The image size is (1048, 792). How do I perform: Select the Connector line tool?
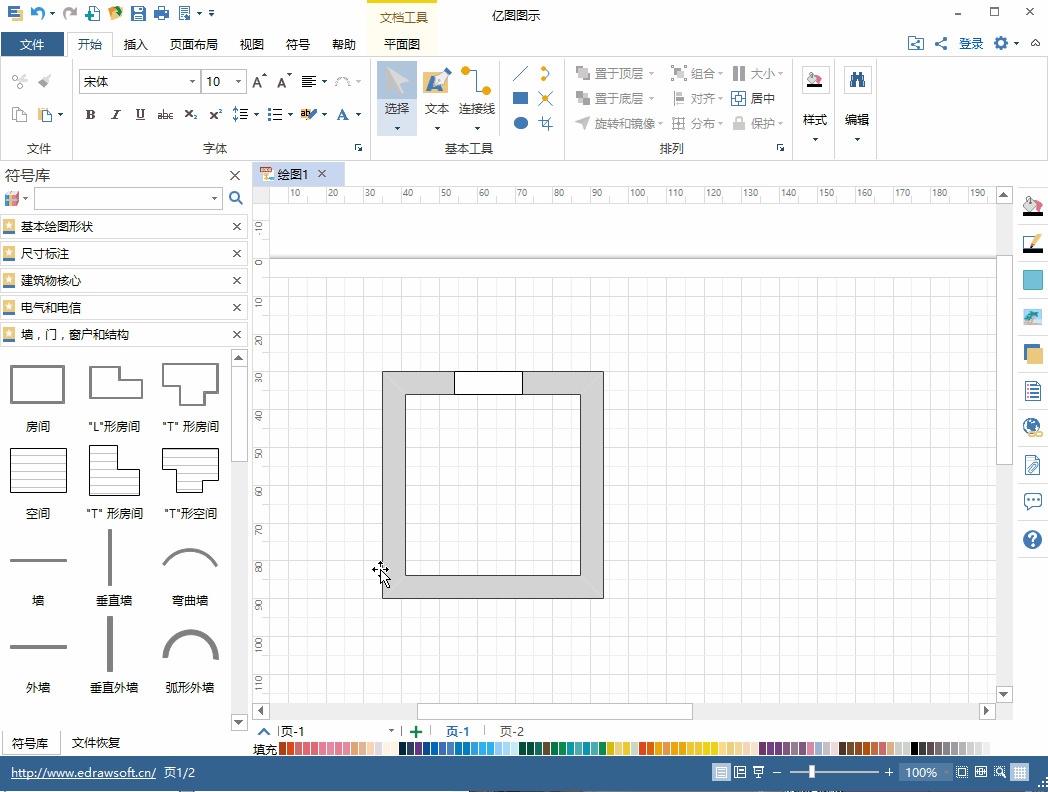point(477,97)
